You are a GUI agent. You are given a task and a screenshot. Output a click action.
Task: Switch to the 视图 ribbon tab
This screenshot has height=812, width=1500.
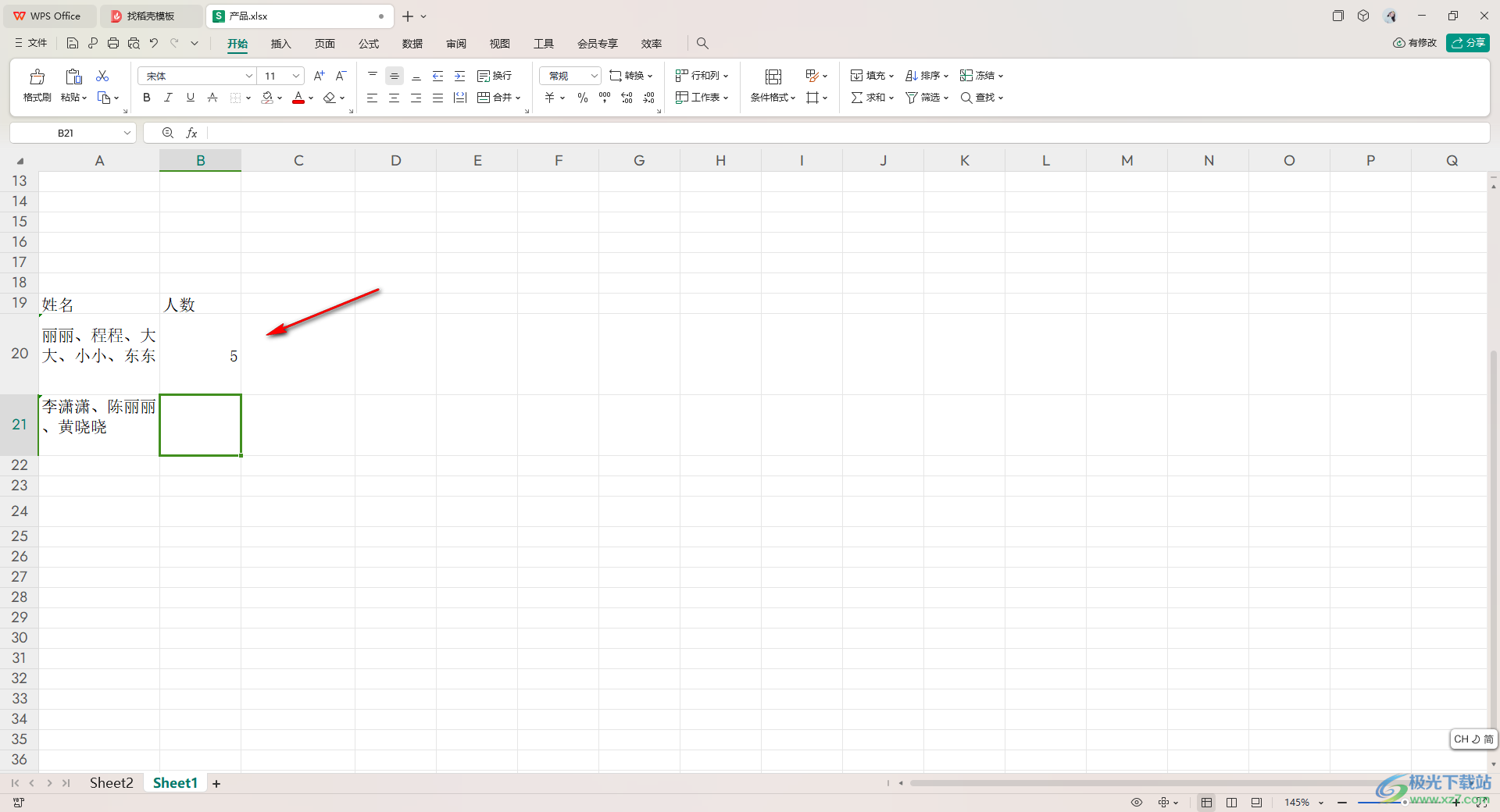(x=499, y=44)
